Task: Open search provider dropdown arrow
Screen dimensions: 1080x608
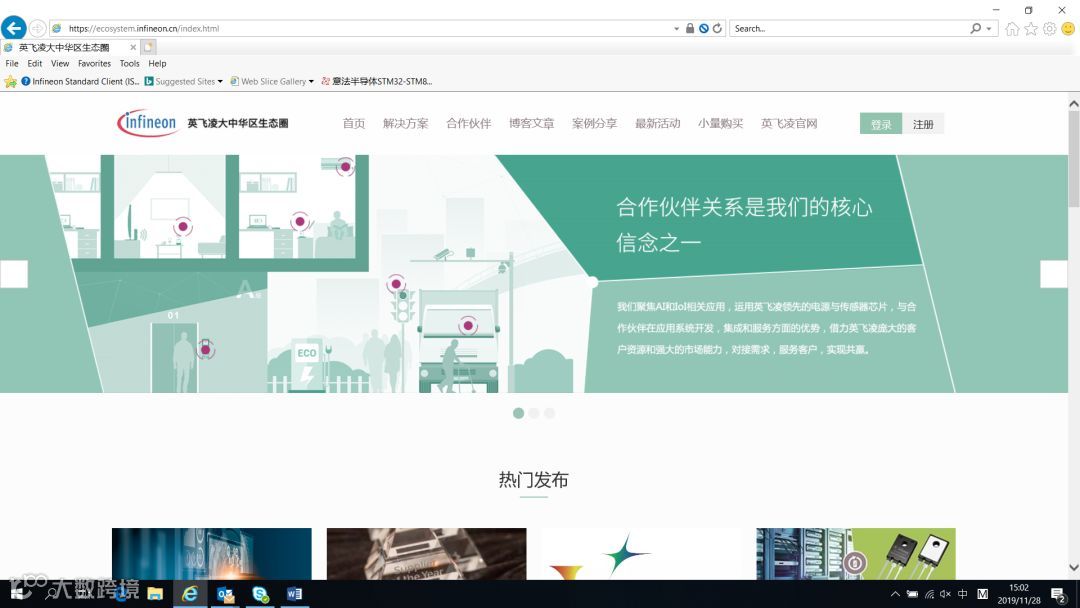Action: point(989,29)
